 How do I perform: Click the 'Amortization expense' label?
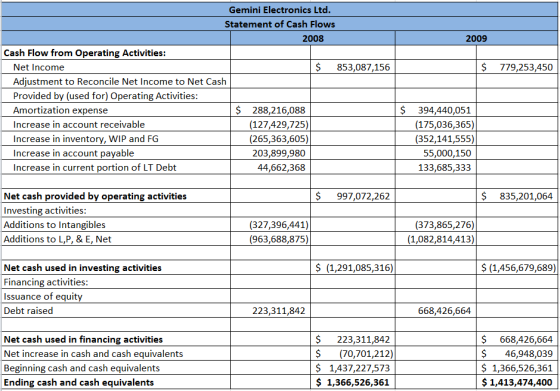(x=60, y=110)
